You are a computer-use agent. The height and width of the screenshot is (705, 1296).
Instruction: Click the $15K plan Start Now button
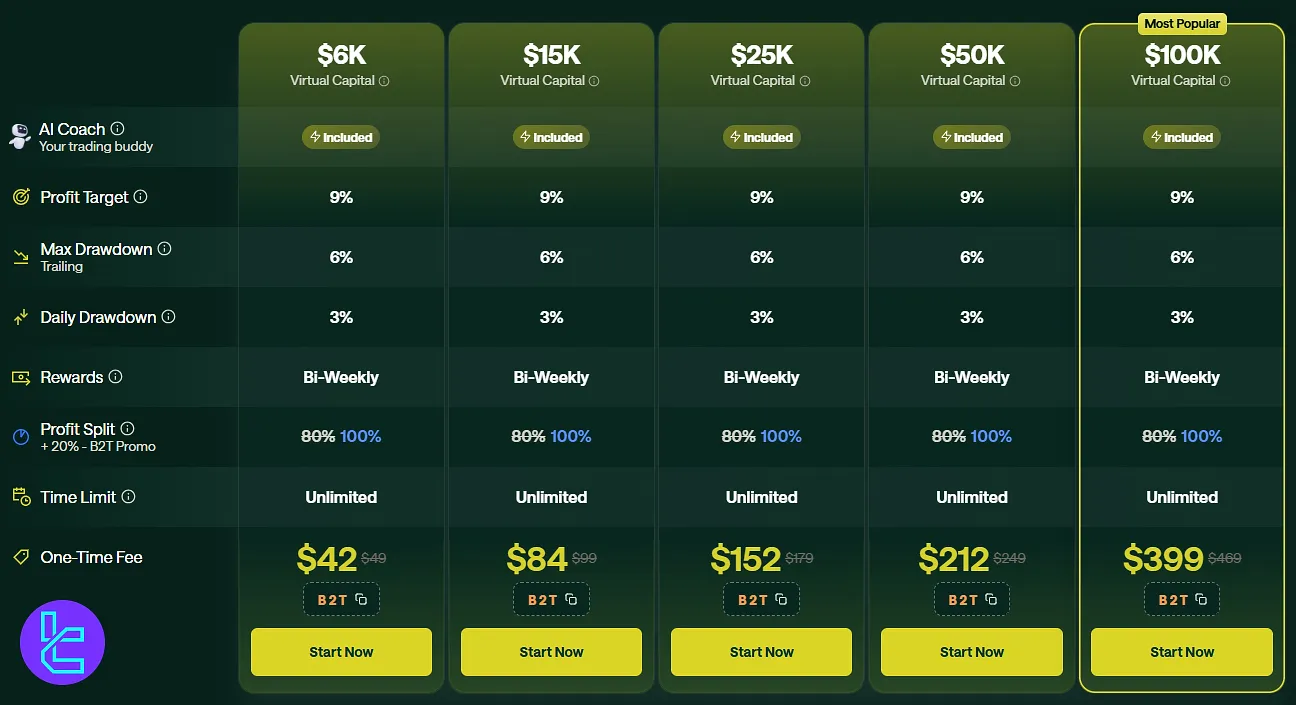pyautogui.click(x=551, y=652)
